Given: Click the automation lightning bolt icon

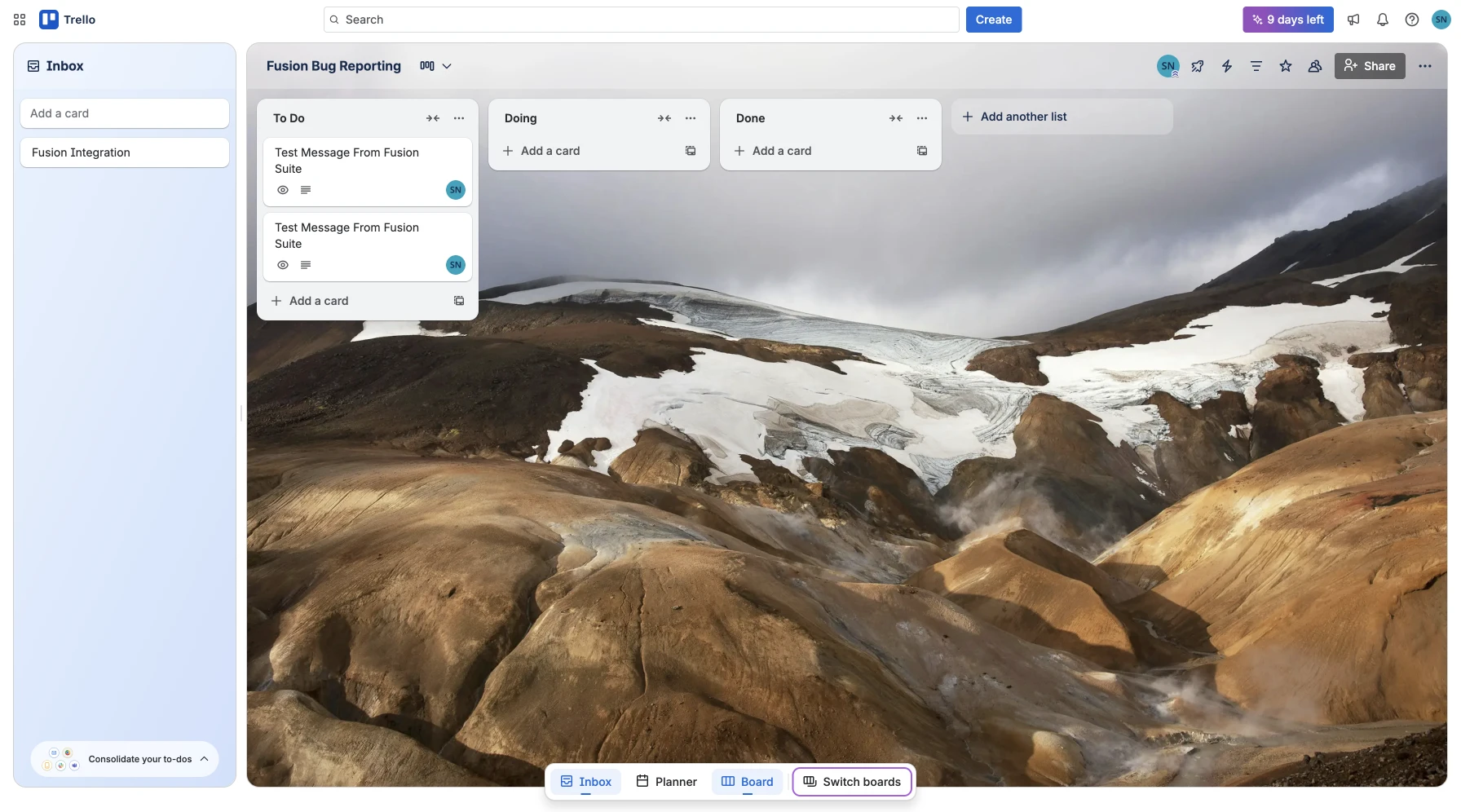Looking at the screenshot, I should 1227,66.
